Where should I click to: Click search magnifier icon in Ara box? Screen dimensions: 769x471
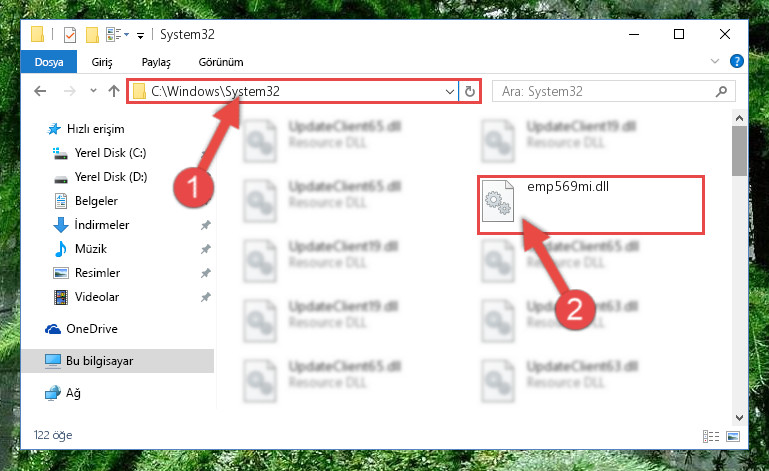point(721,91)
